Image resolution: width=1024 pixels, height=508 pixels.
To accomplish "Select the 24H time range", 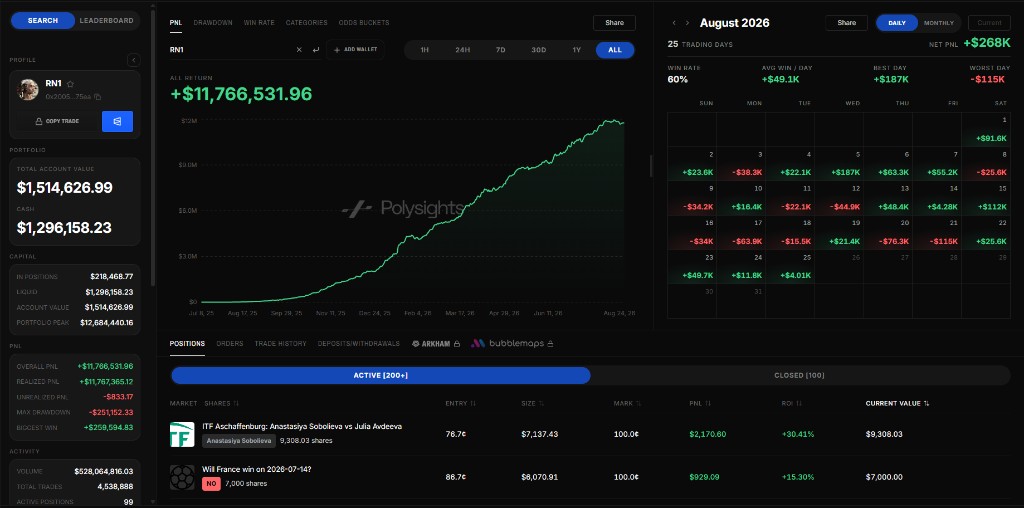I will 463,50.
